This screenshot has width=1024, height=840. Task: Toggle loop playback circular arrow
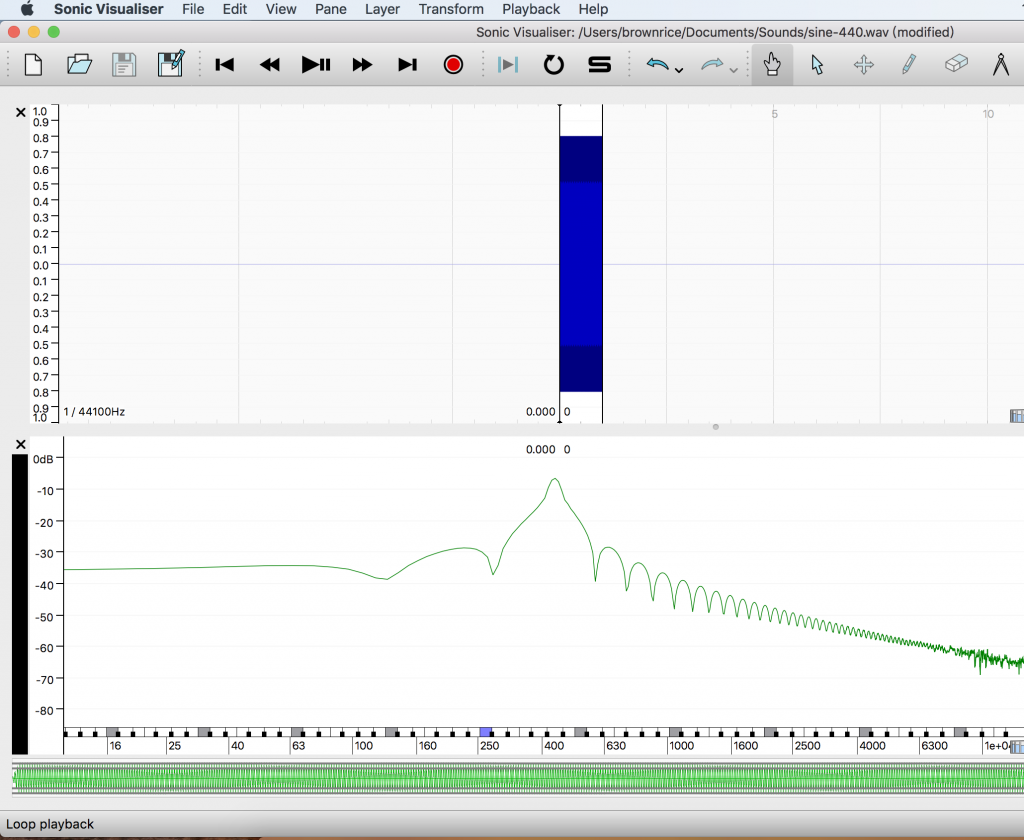554,65
